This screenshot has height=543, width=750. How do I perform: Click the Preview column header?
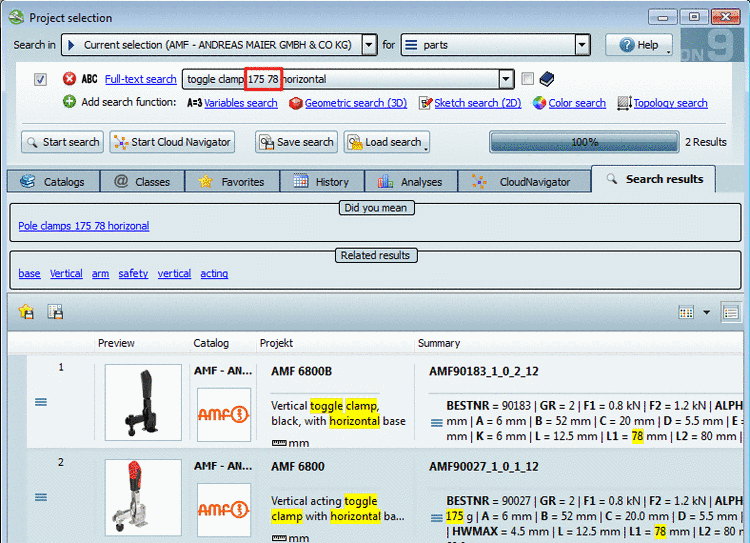[x=116, y=343]
